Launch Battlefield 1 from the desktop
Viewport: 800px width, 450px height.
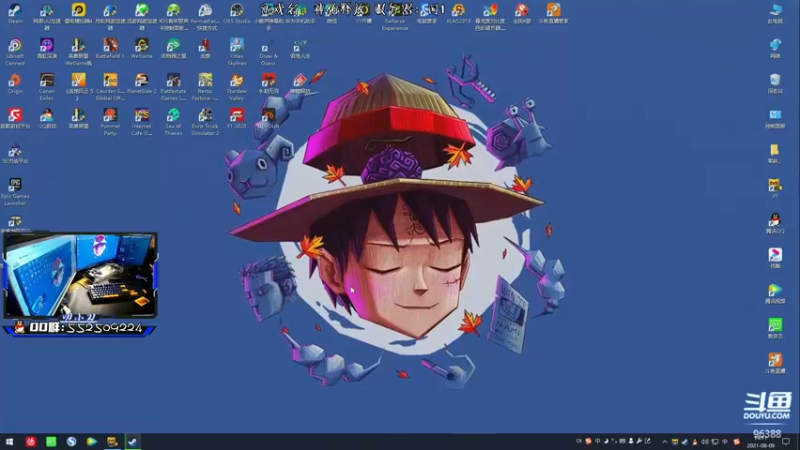click(110, 48)
